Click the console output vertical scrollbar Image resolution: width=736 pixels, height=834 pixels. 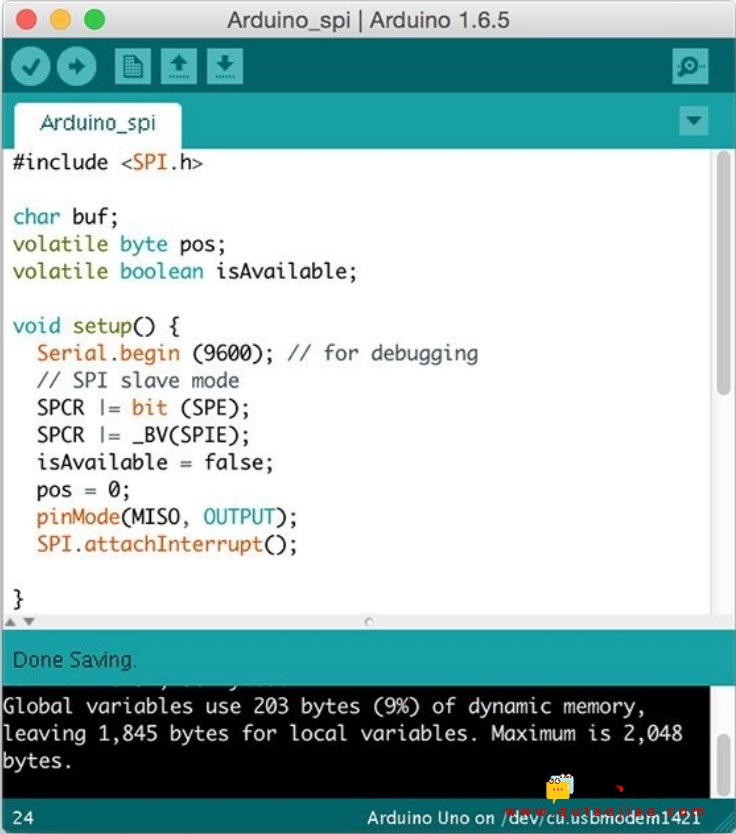724,763
